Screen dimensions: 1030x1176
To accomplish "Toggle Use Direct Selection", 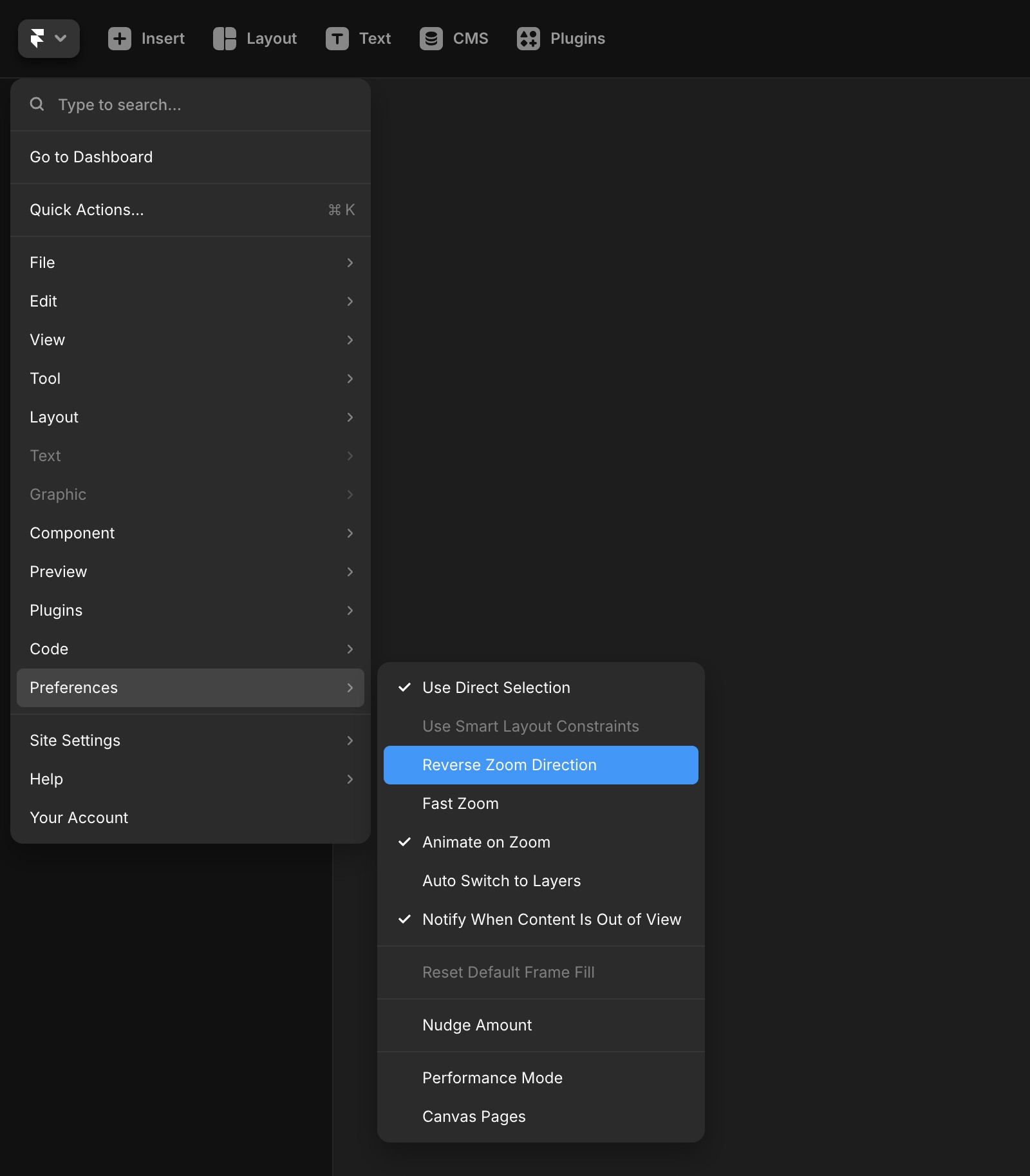I will tap(541, 688).
